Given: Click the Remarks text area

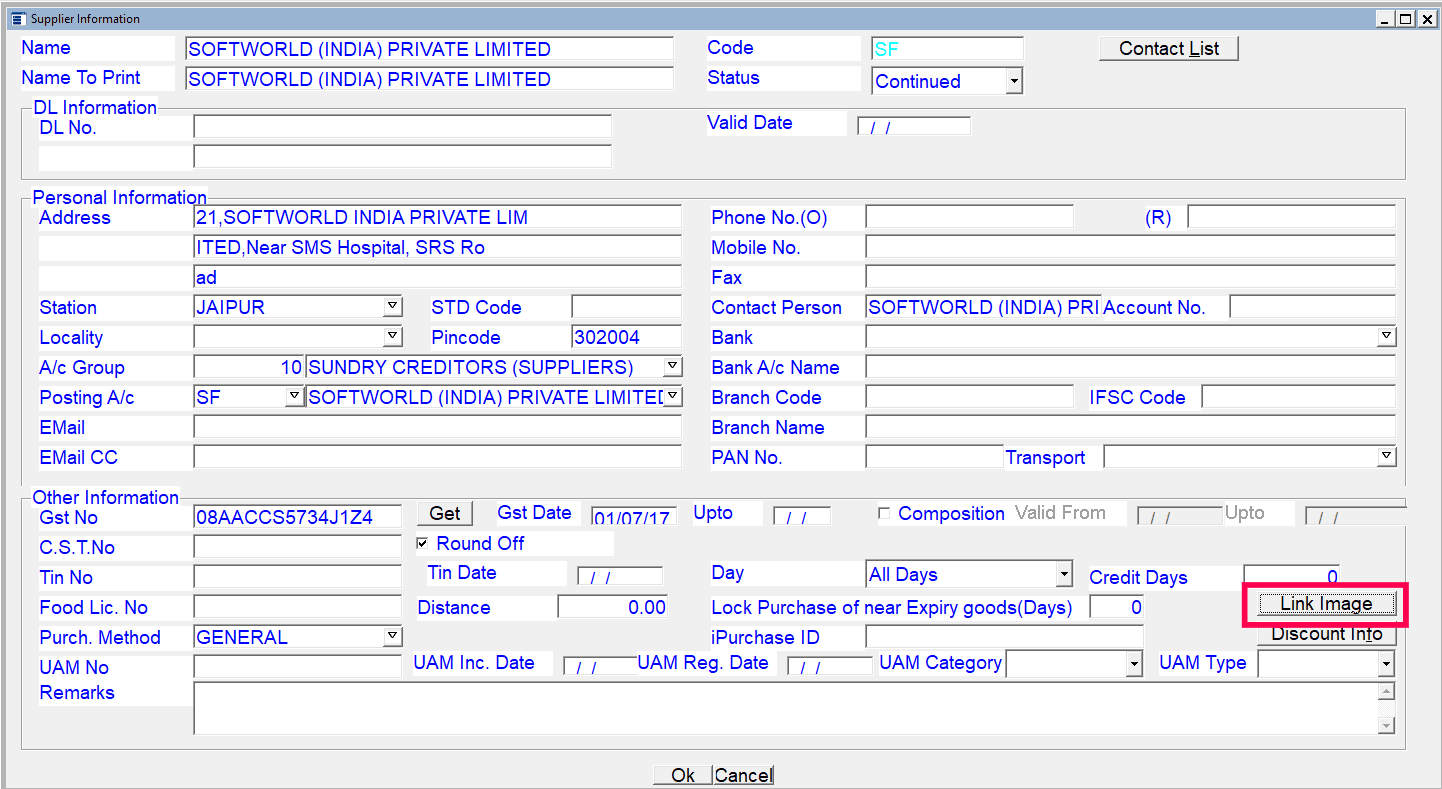Looking at the screenshot, I should pyautogui.click(x=785, y=709).
